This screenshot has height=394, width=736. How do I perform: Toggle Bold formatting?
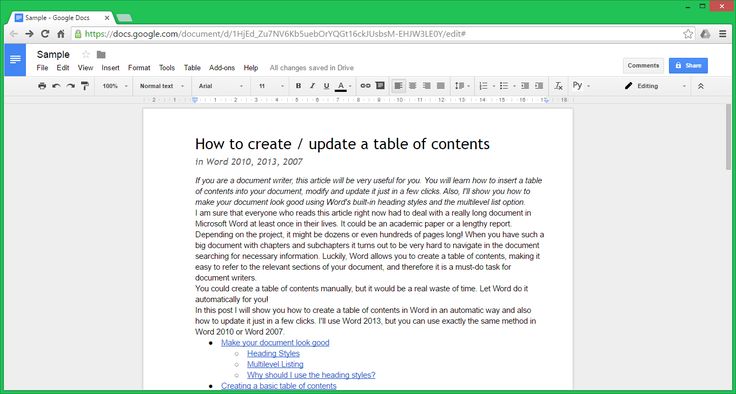click(298, 86)
